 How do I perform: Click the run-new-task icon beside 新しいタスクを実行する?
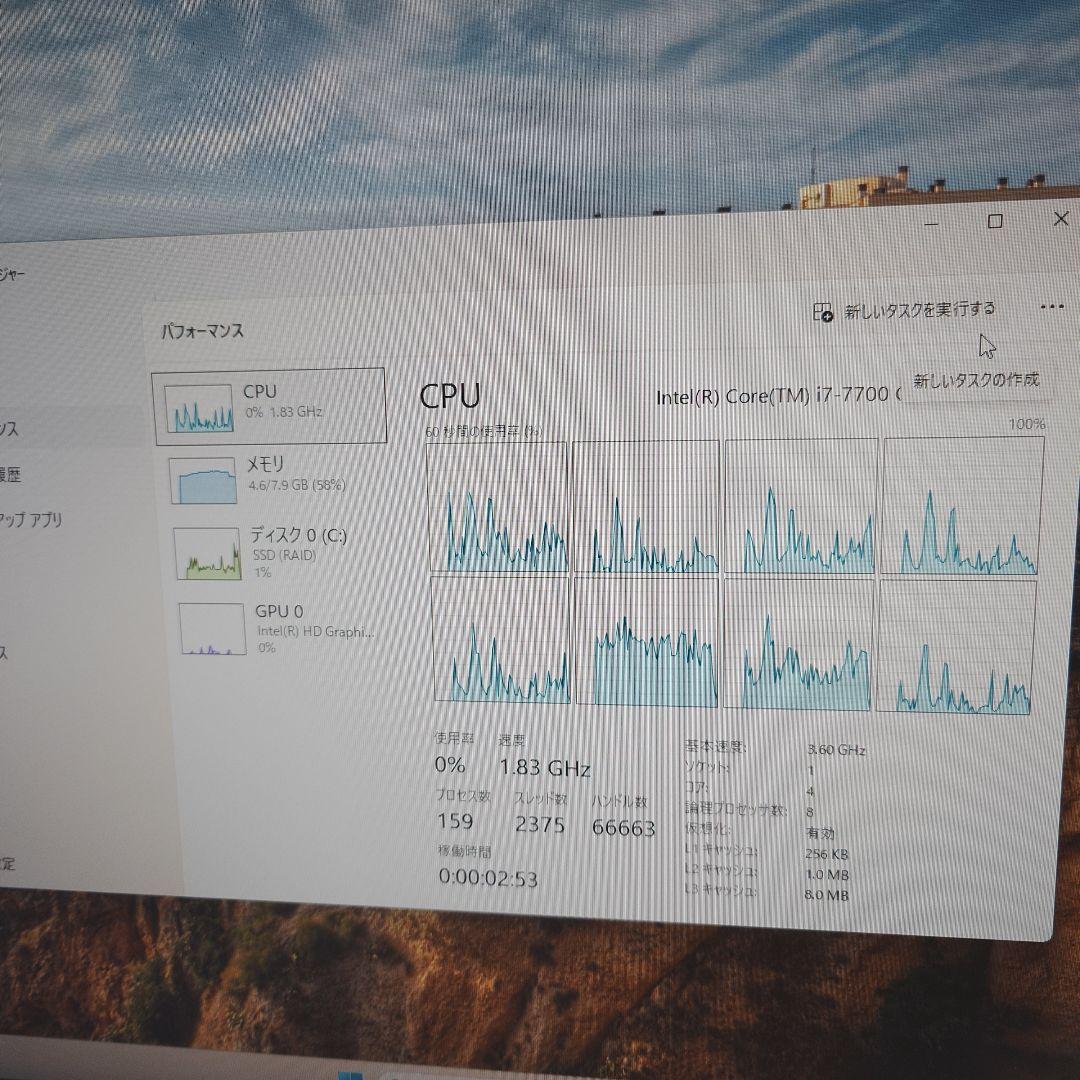tap(821, 310)
